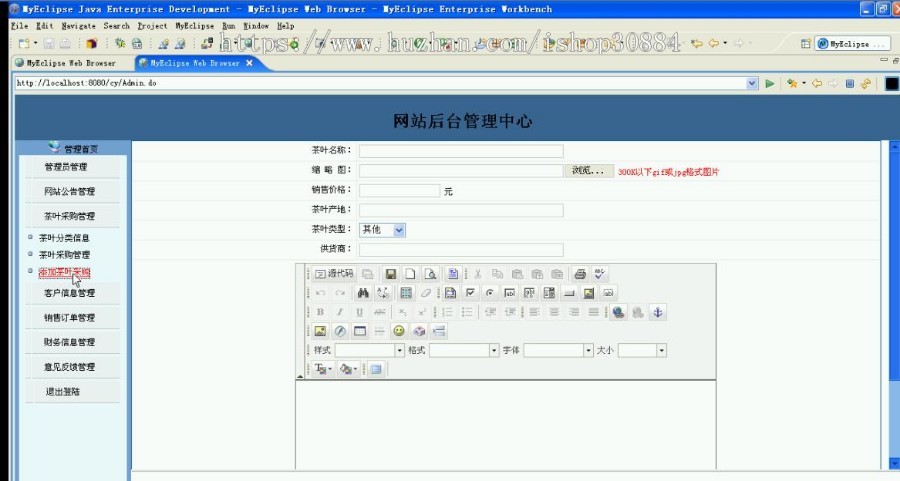Collapse the editor toolbar via small arrow
This screenshot has width=900, height=481.
pos(300,377)
